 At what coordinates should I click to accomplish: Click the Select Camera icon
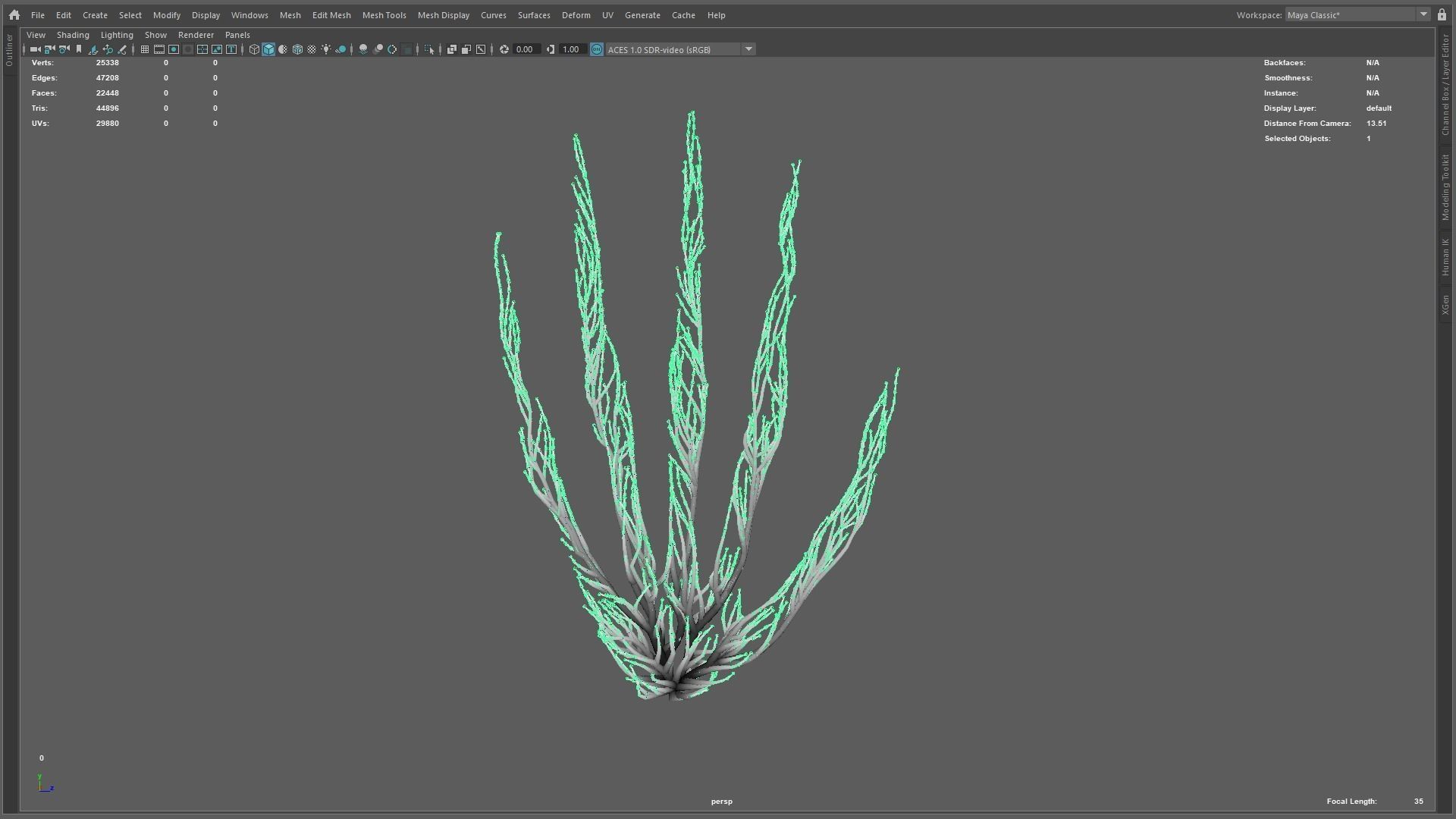[x=36, y=49]
